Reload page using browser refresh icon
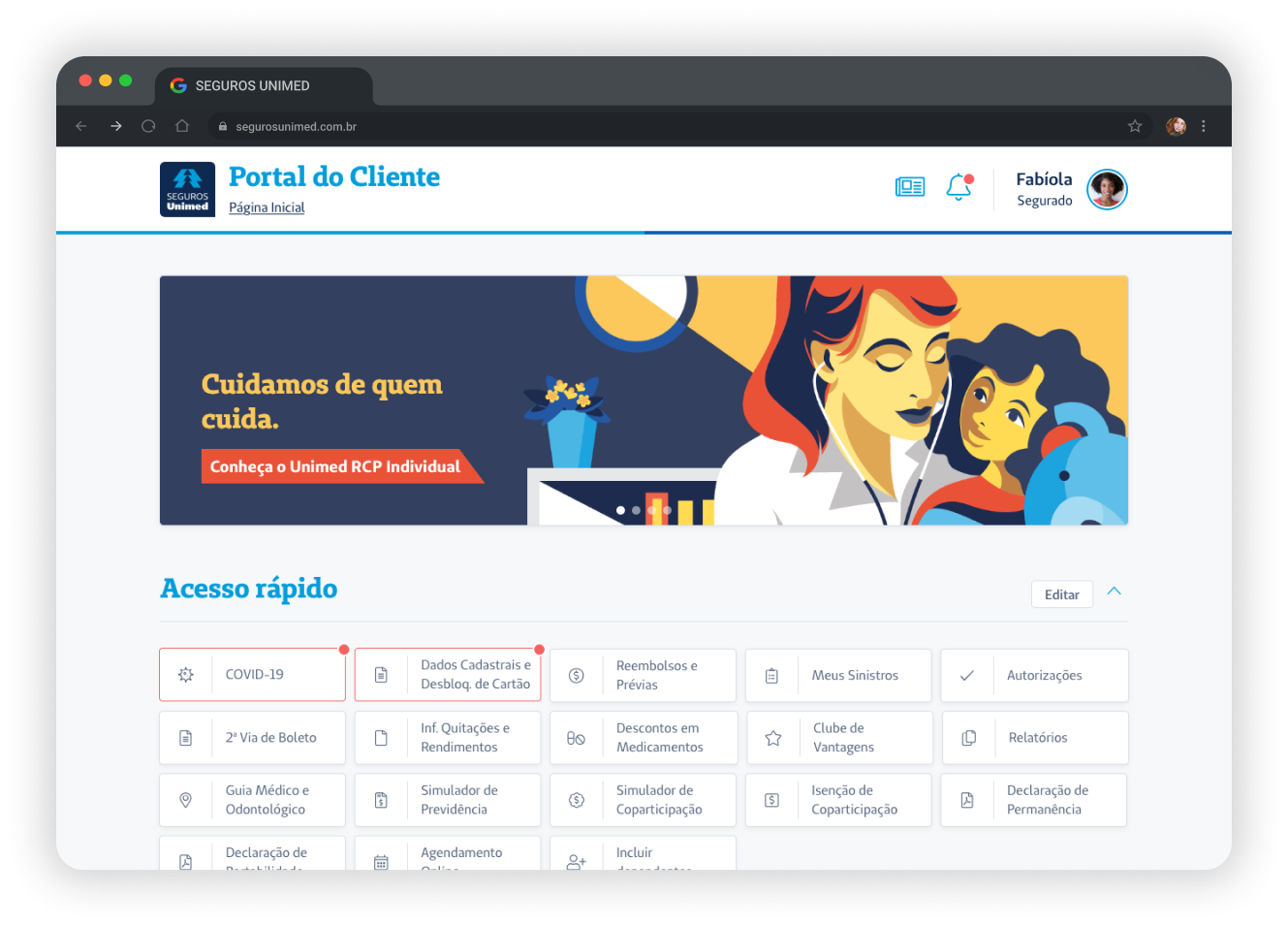The width and height of the screenshot is (1288, 926). tap(148, 126)
